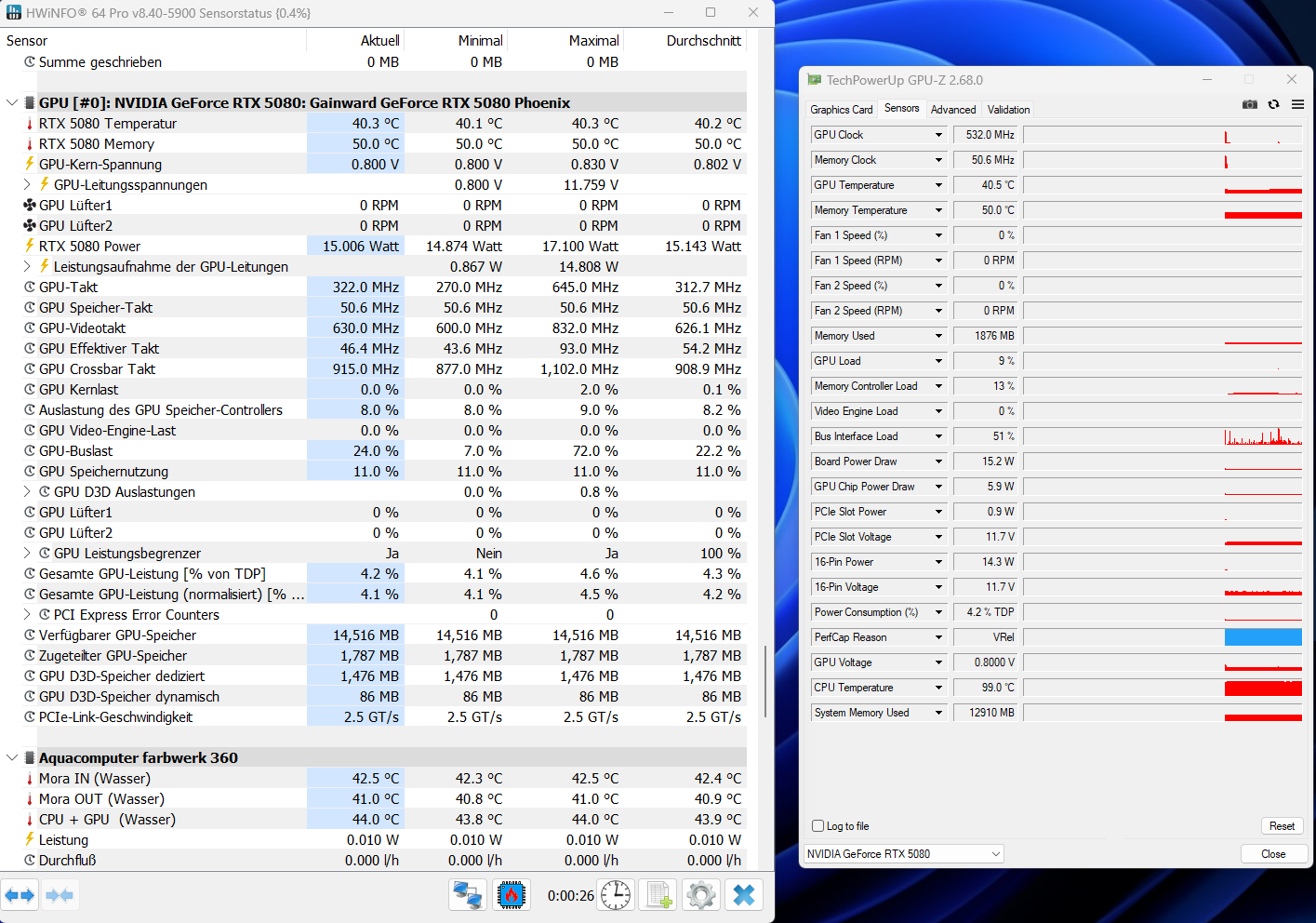Select the Summe geschrieben row
Image resolution: width=1316 pixels, height=923 pixels.
374,62
